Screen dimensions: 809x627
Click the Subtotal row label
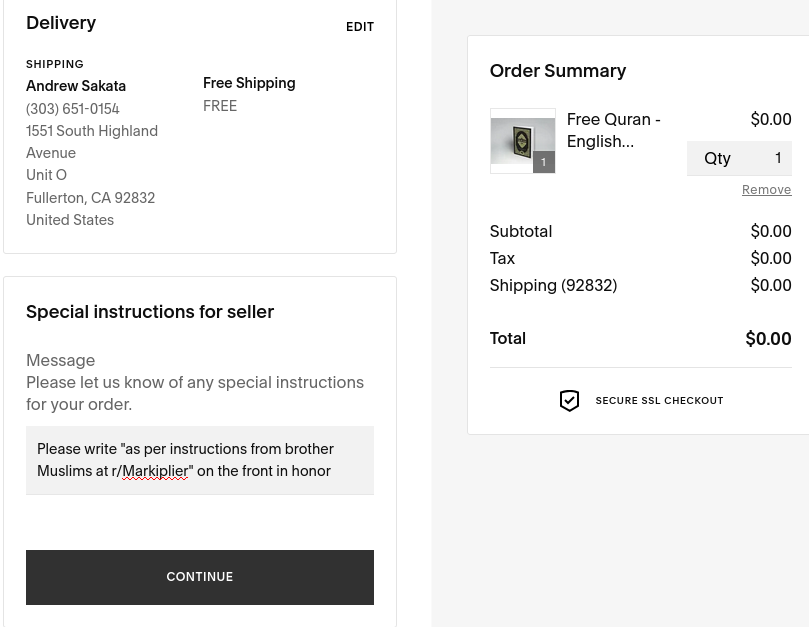pyautogui.click(x=520, y=232)
